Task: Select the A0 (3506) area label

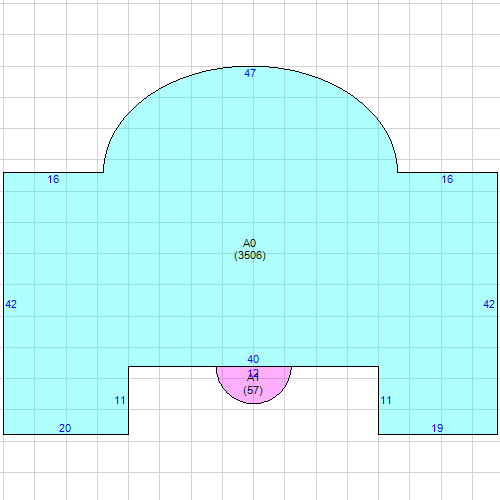Action: coord(250,249)
